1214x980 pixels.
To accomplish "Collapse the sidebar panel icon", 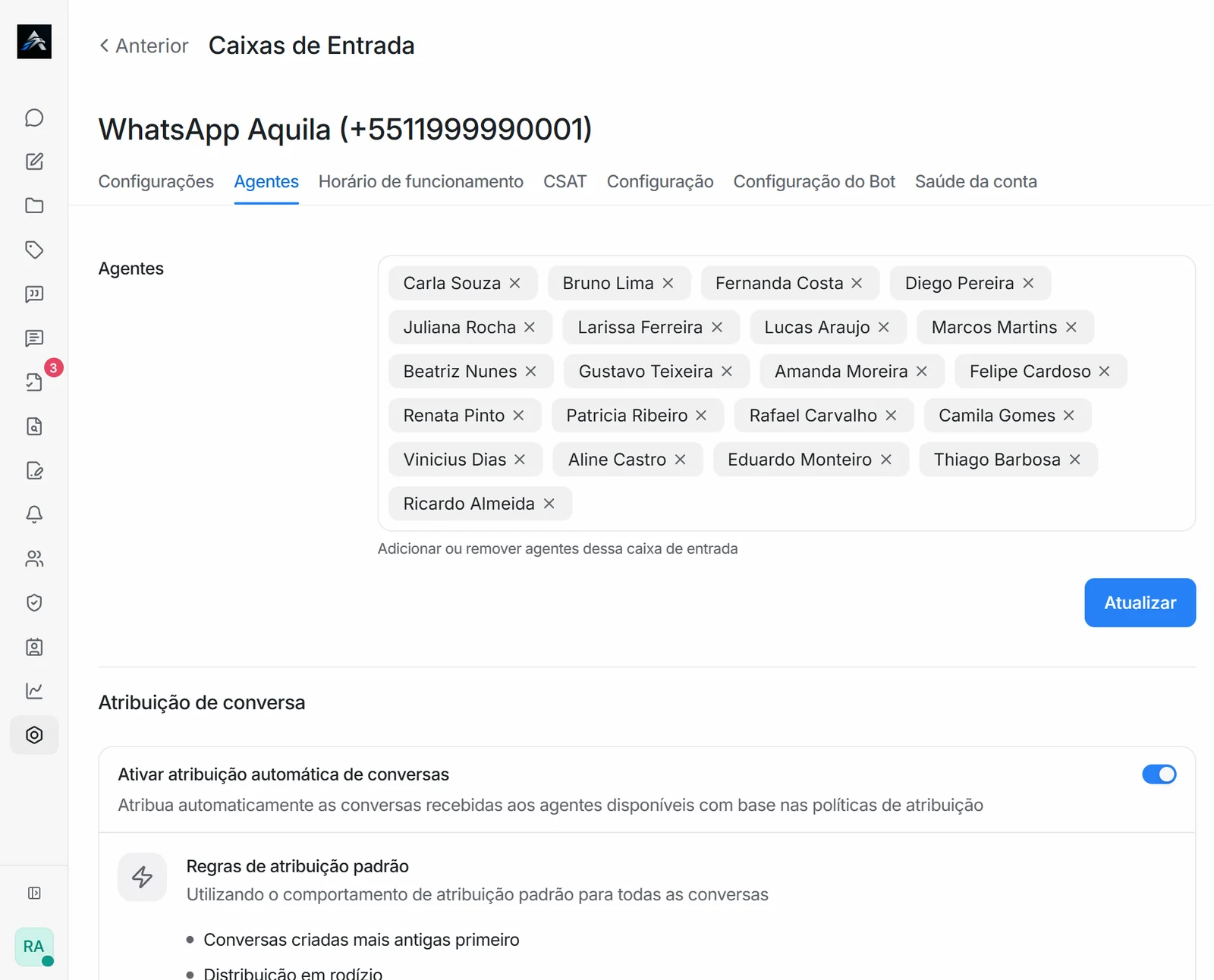I will tap(34, 893).
